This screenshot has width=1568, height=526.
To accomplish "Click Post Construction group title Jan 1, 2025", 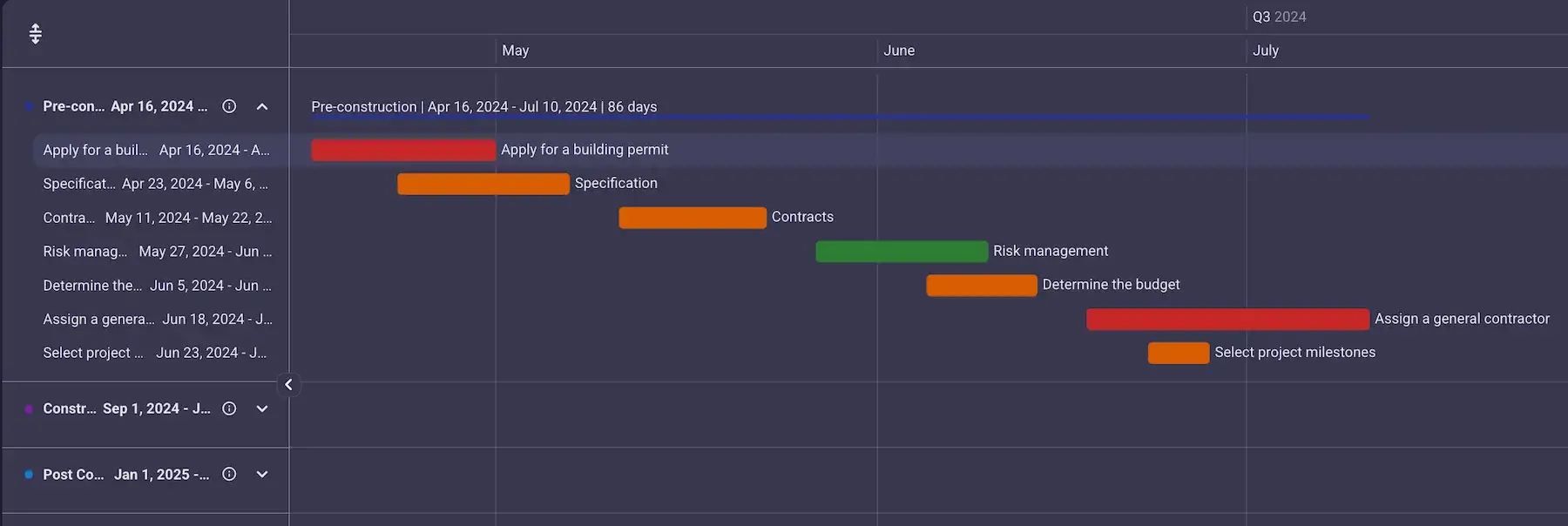I will pos(126,475).
